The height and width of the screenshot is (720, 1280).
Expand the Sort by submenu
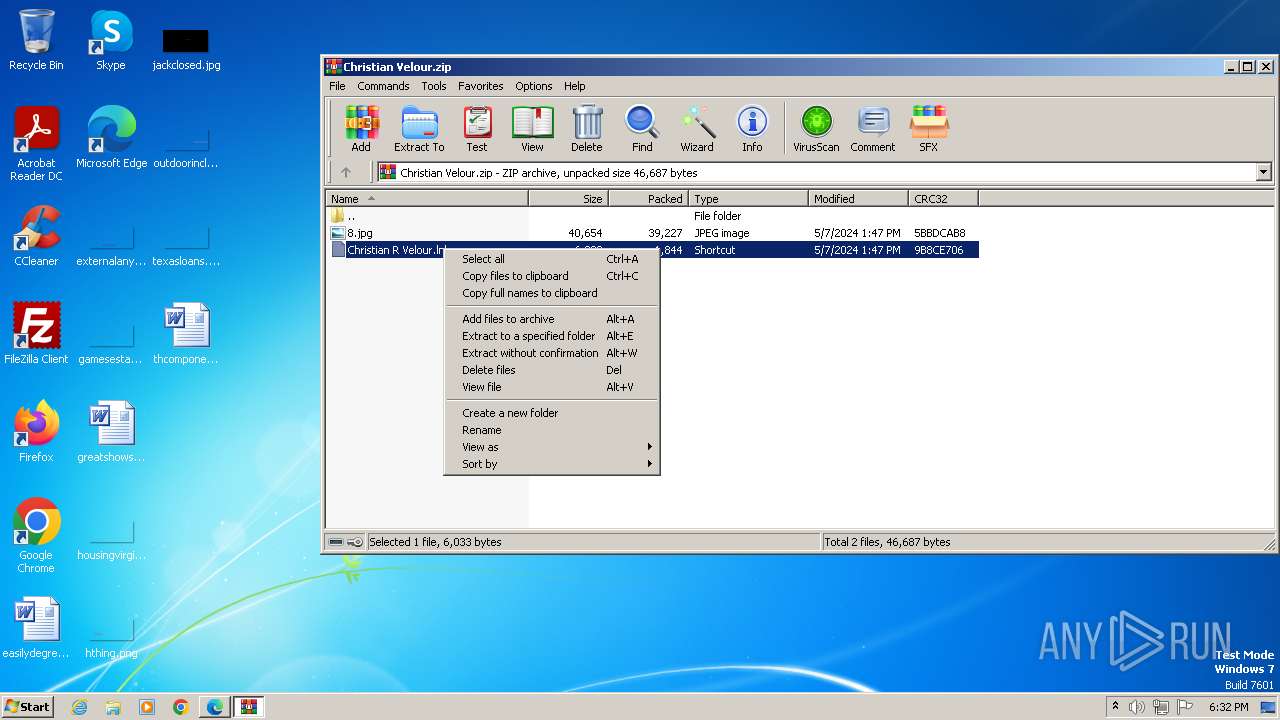552,464
